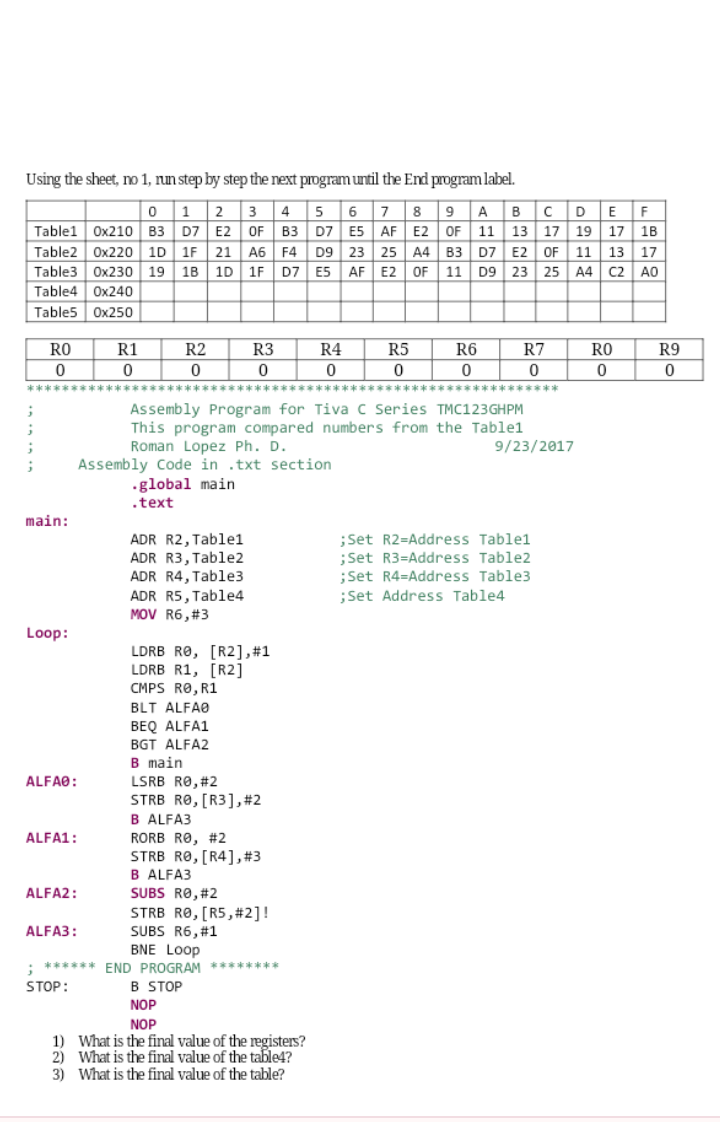Click the Table1 row label
The height and width of the screenshot is (1122, 720).
[56, 231]
